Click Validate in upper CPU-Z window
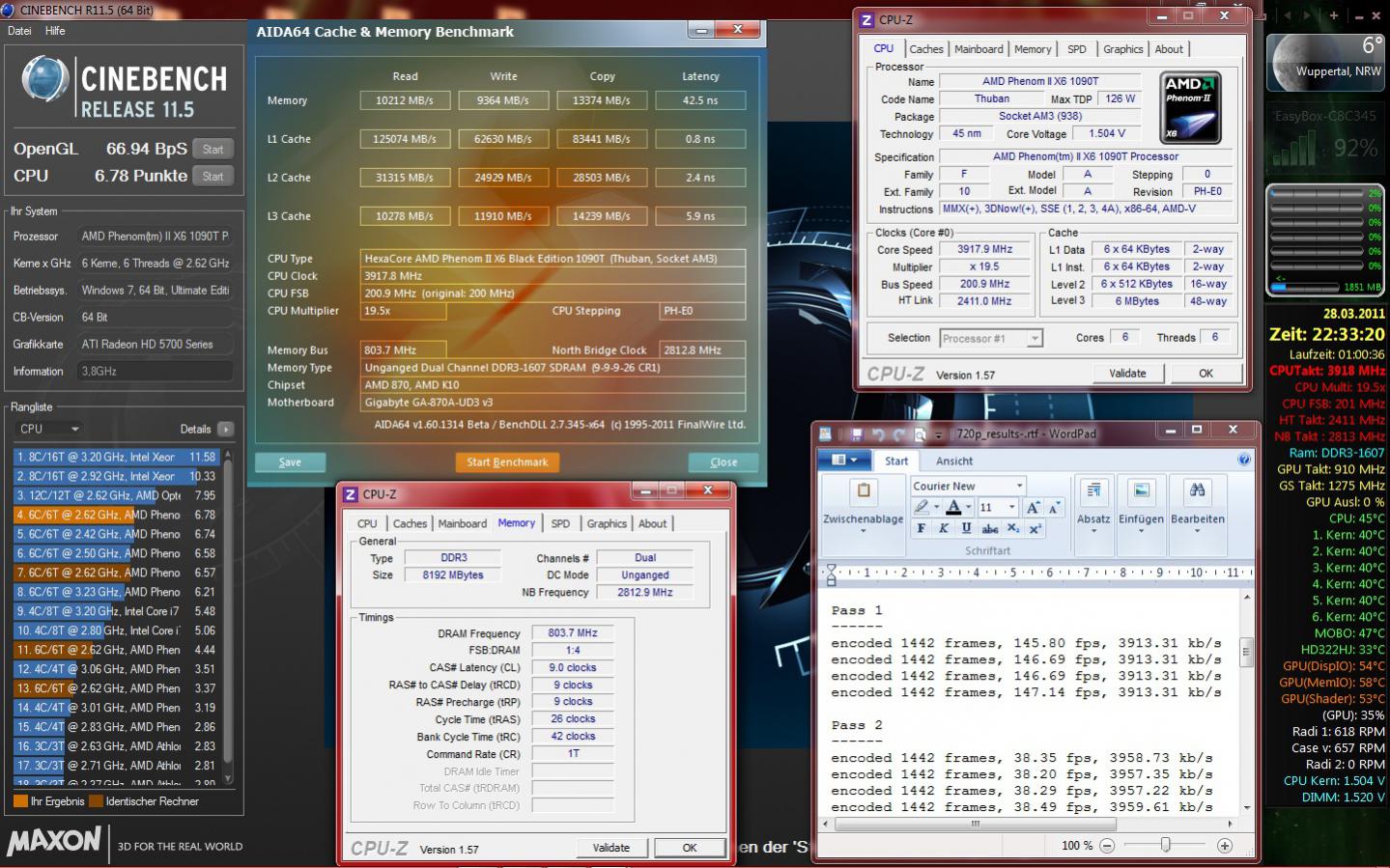Screen dimensions: 1390x868 [1127, 374]
